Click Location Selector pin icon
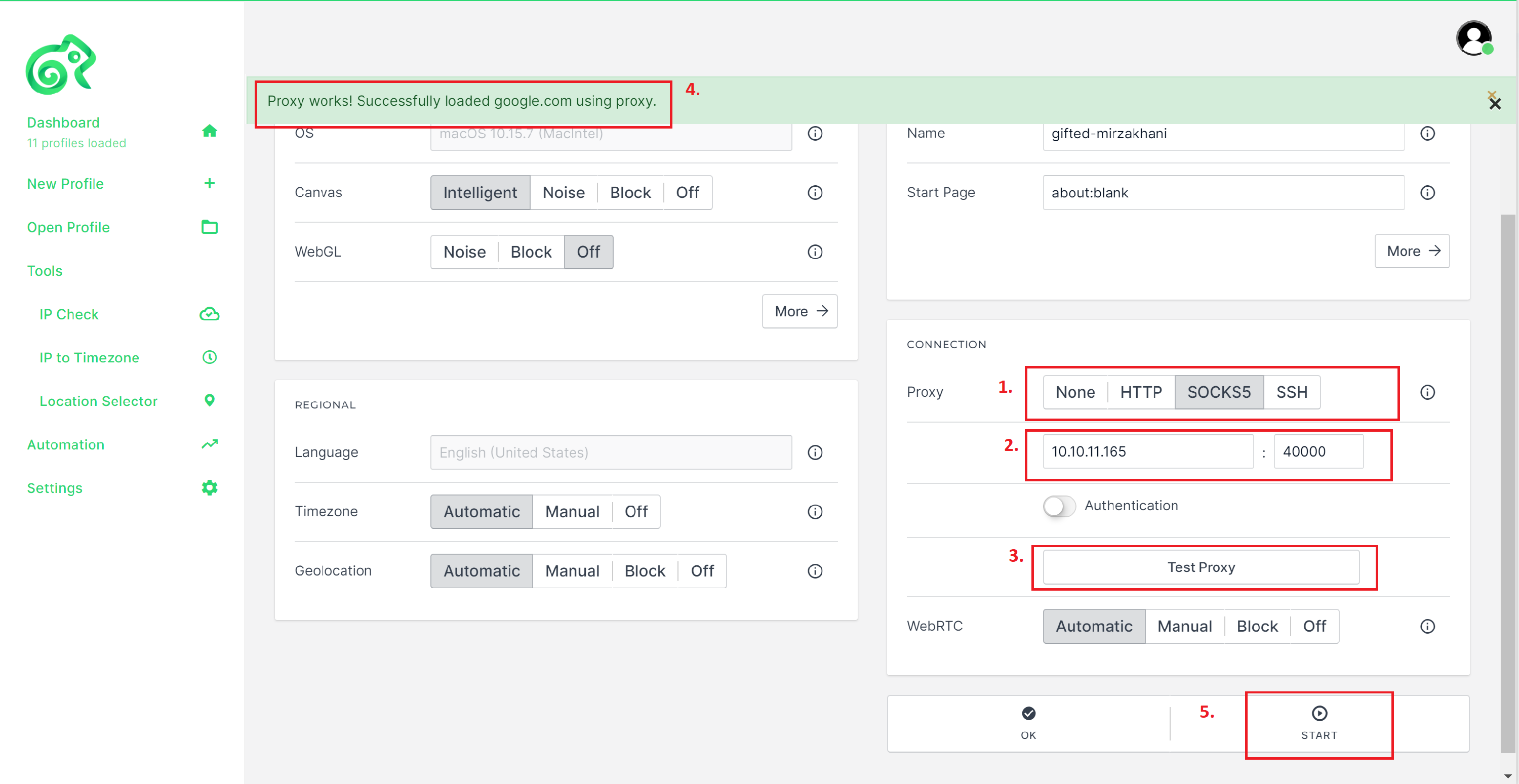 click(x=209, y=401)
